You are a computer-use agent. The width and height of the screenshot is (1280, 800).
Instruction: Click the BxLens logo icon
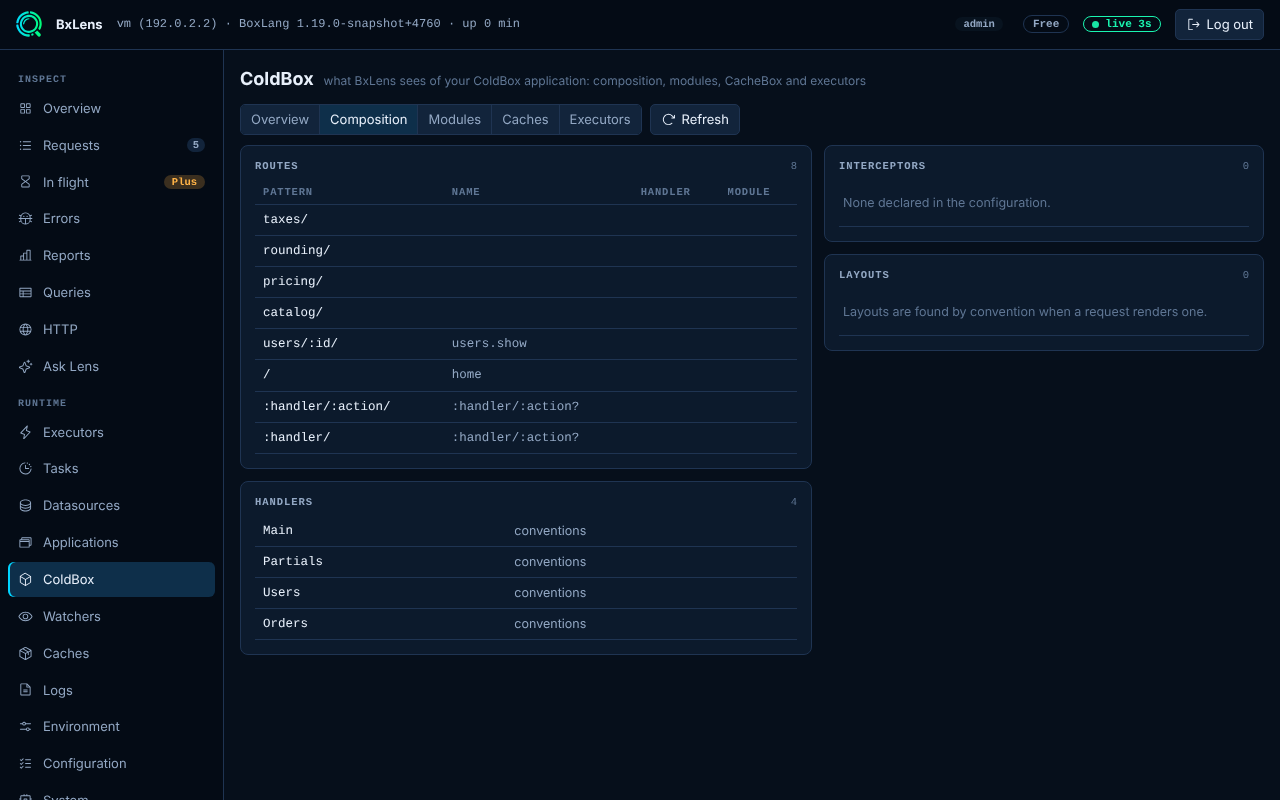[x=29, y=24]
